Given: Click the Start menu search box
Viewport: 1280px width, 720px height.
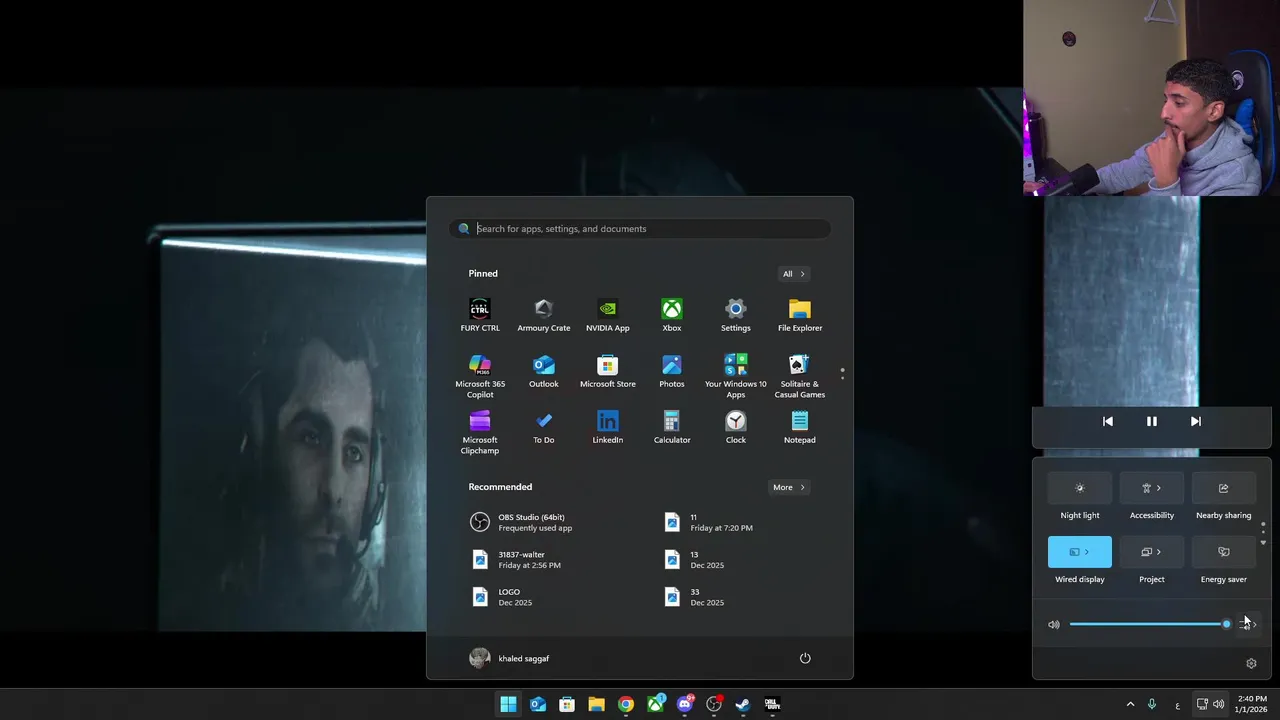Looking at the screenshot, I should [640, 229].
